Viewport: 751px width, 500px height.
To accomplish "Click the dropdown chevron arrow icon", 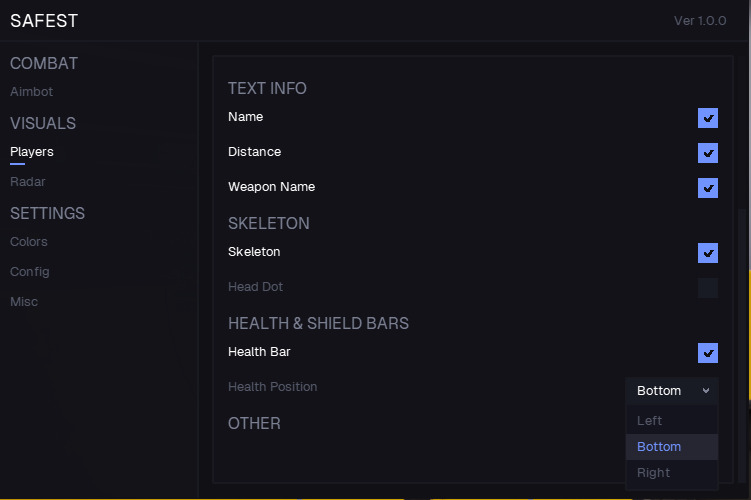I will point(706,391).
